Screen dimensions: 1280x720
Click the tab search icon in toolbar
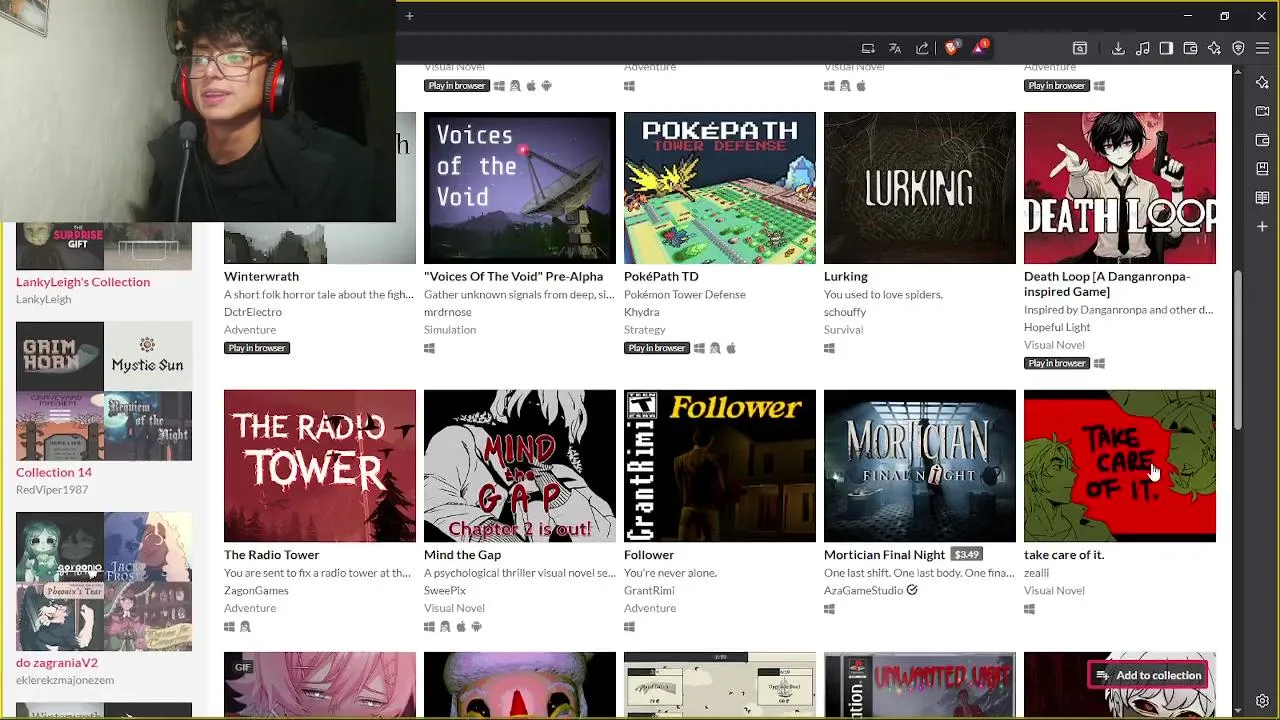point(1080,48)
